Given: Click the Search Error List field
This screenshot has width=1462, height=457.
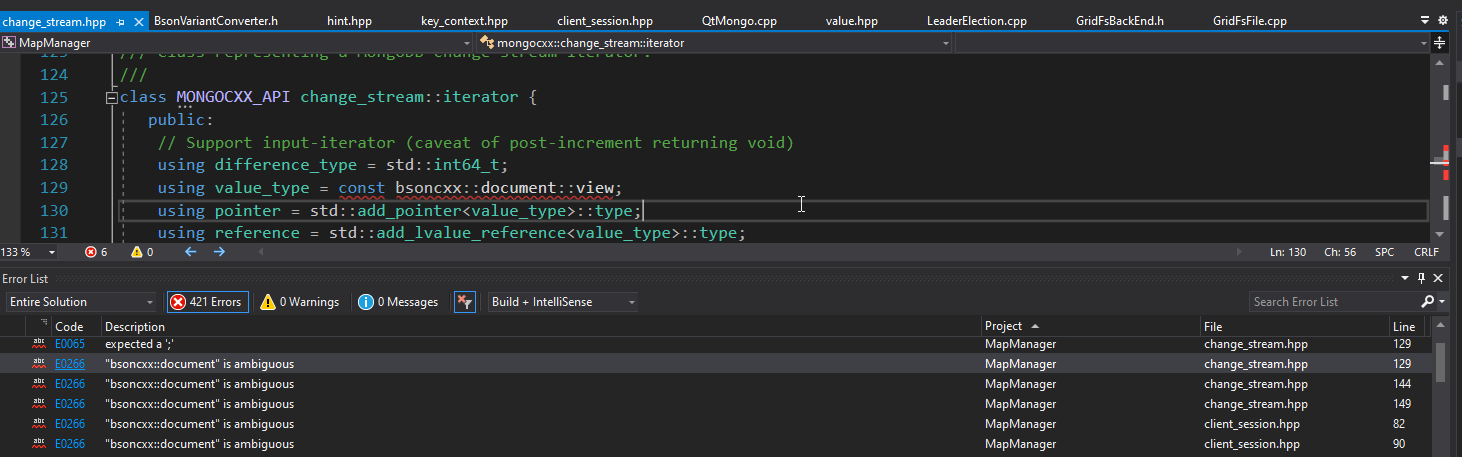Looking at the screenshot, I should pos(1332,302).
